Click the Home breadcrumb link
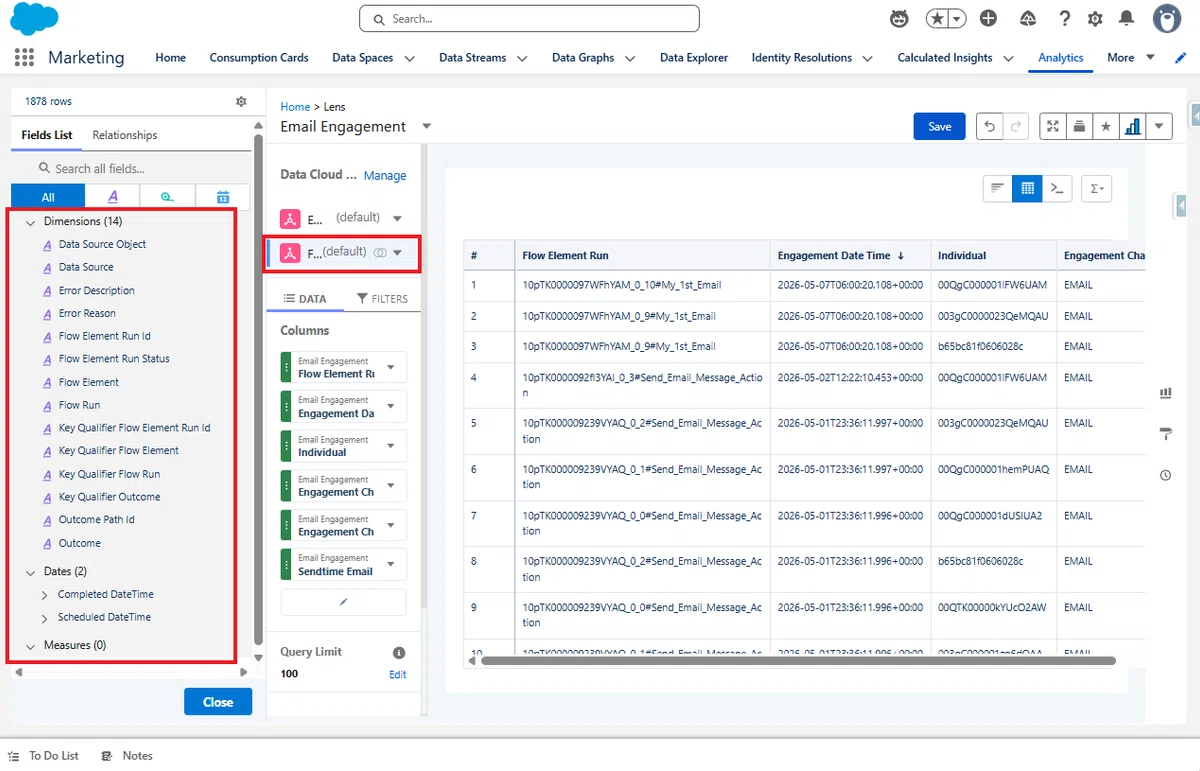 (295, 106)
